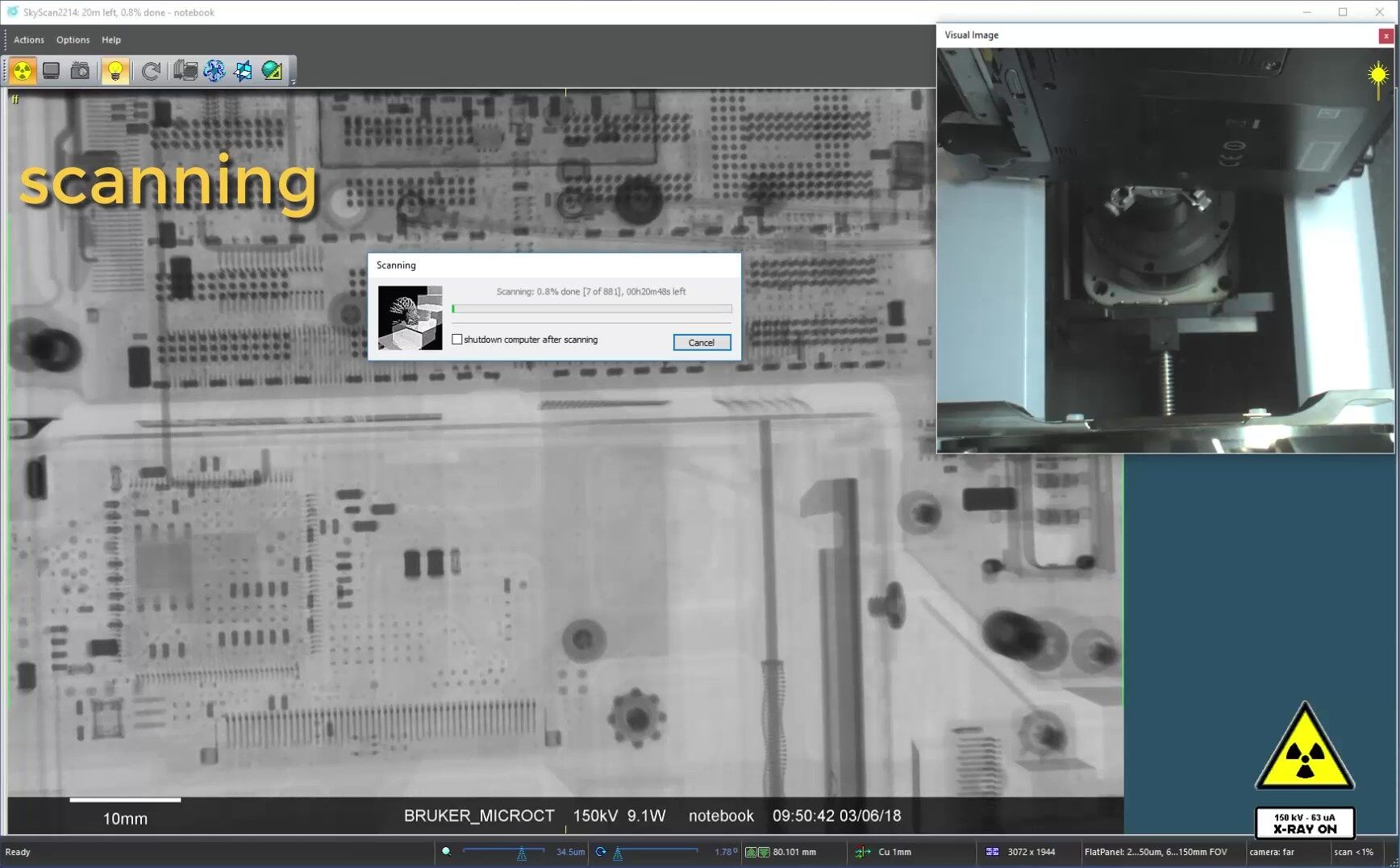The image size is (1400, 868).
Task: Toggle the X-ray source radiation icon
Action: click(x=23, y=71)
